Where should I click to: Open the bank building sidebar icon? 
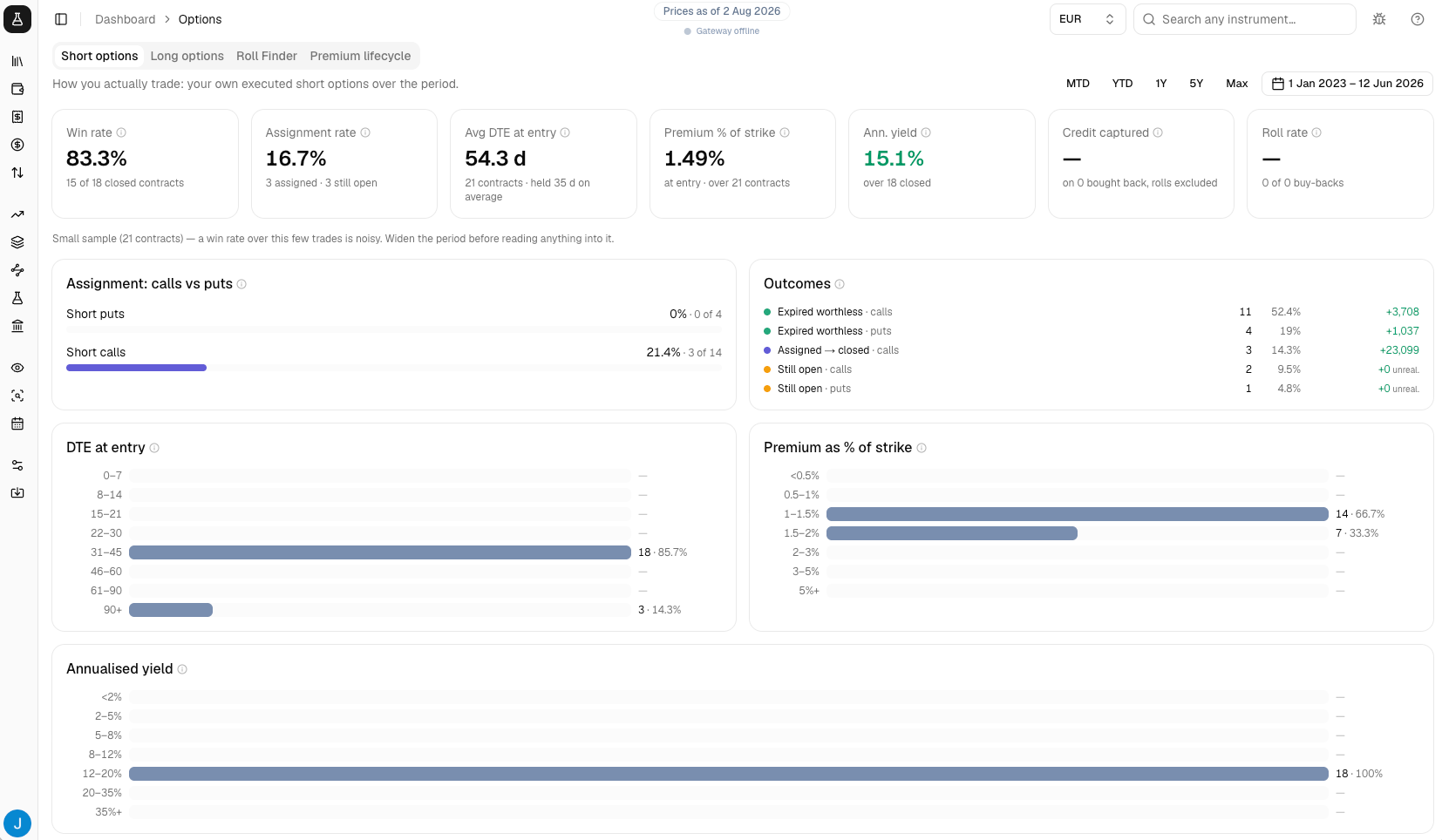[17, 326]
